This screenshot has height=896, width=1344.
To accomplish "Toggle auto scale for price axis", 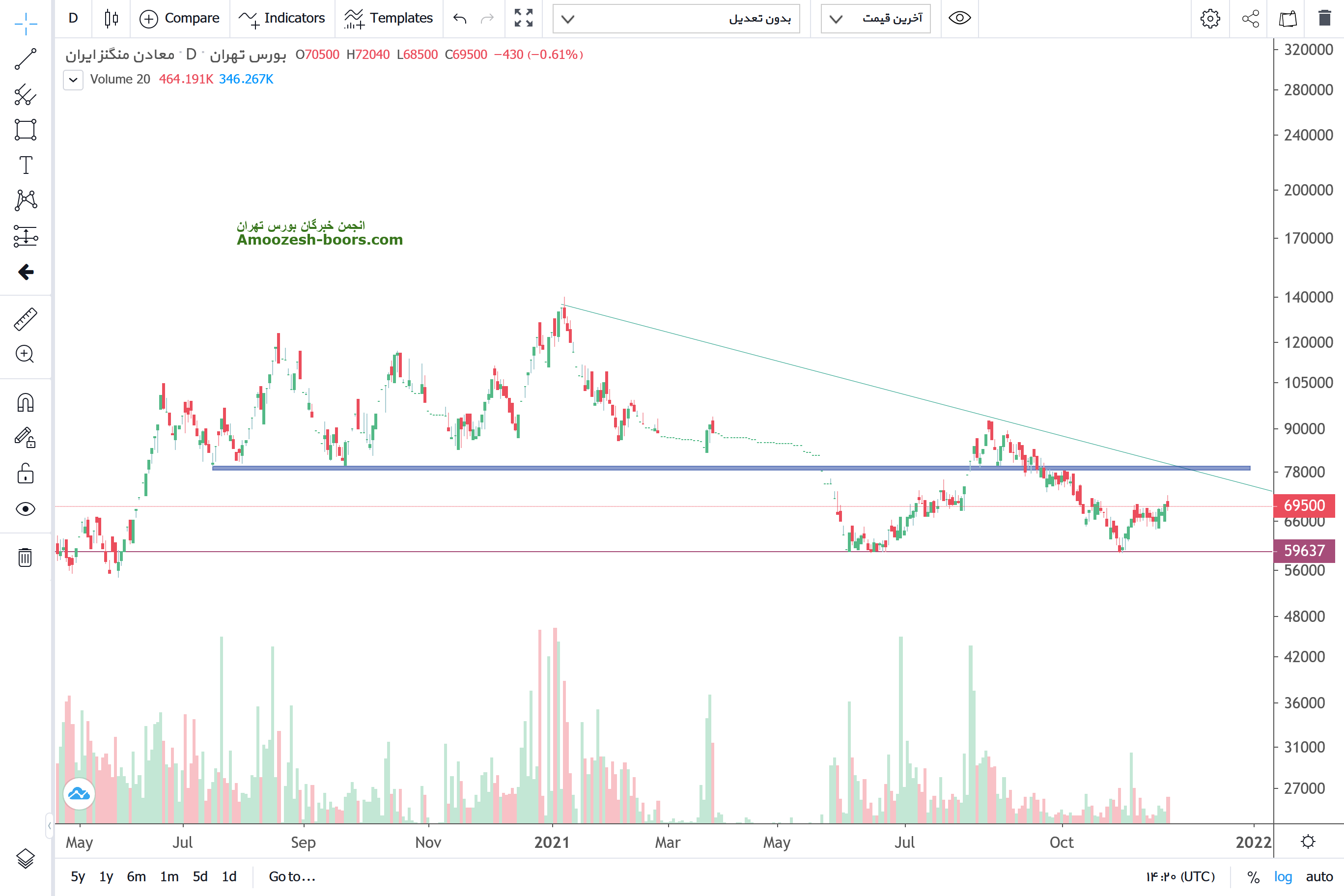I will tap(1319, 876).
